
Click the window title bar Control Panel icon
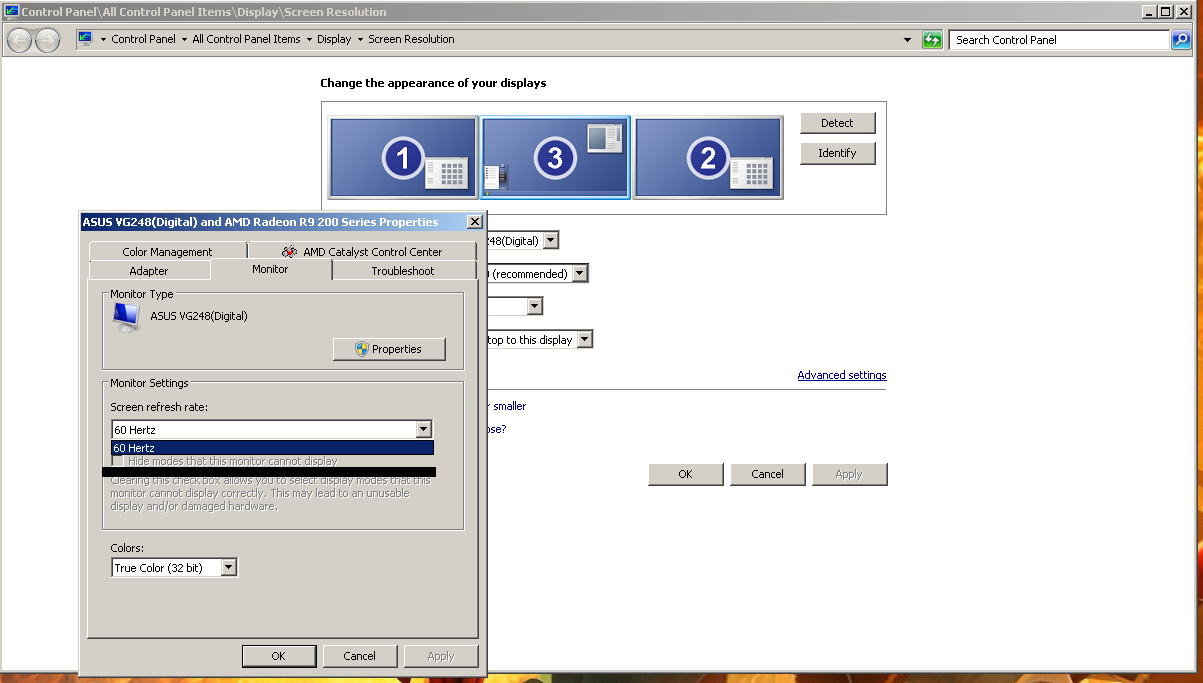pyautogui.click(x=12, y=12)
